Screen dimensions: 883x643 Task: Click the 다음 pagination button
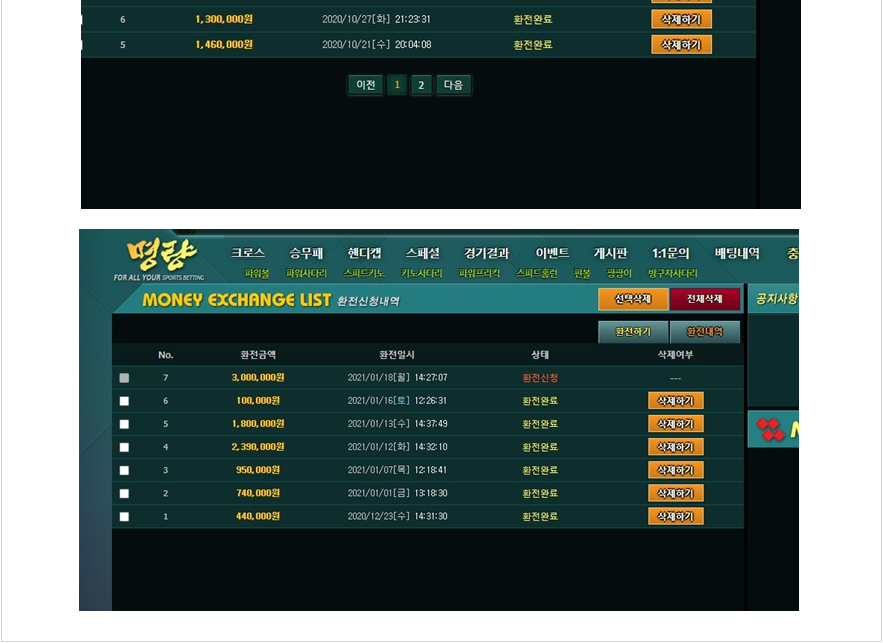coord(453,85)
